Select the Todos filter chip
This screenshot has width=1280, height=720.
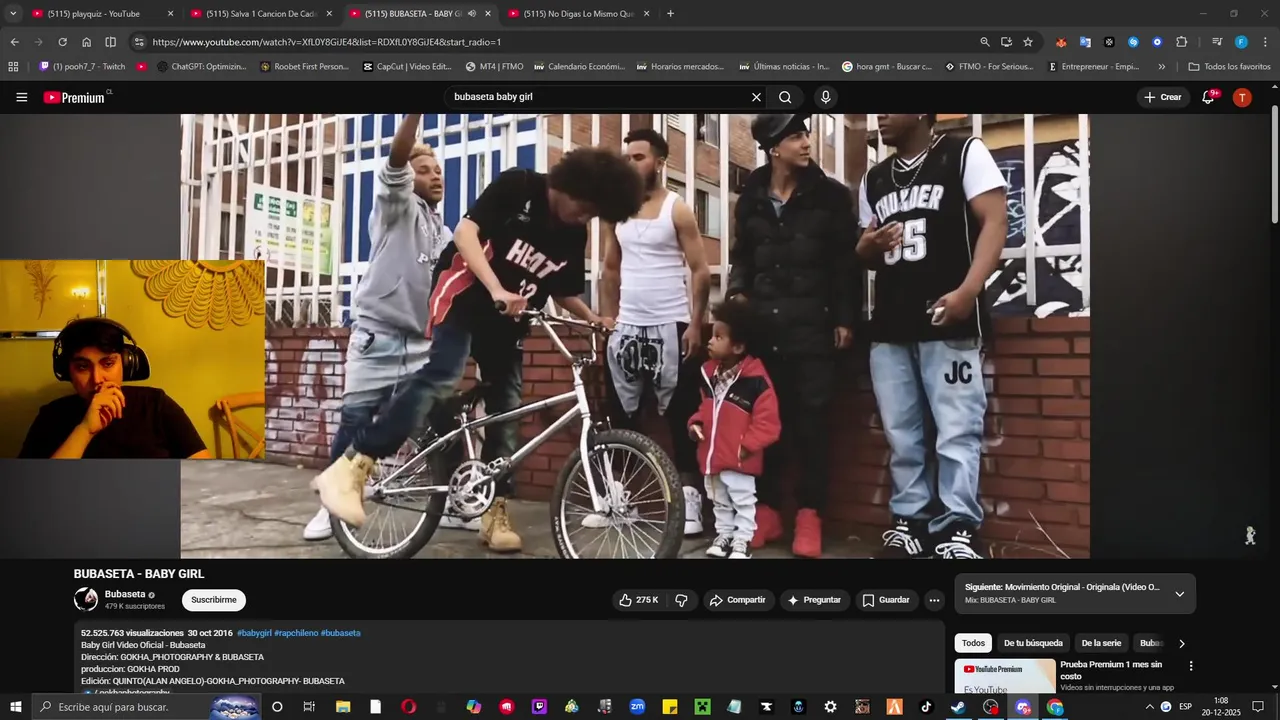coord(973,643)
